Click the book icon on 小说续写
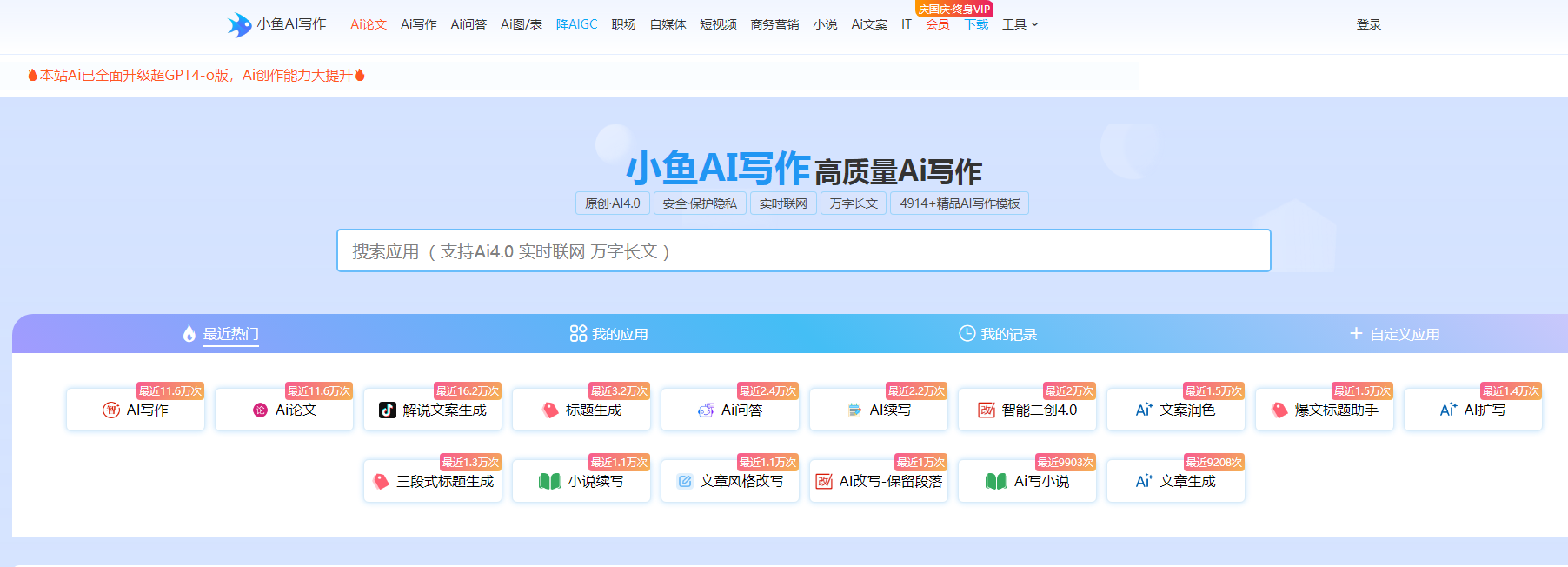The height and width of the screenshot is (567, 1568). [550, 482]
